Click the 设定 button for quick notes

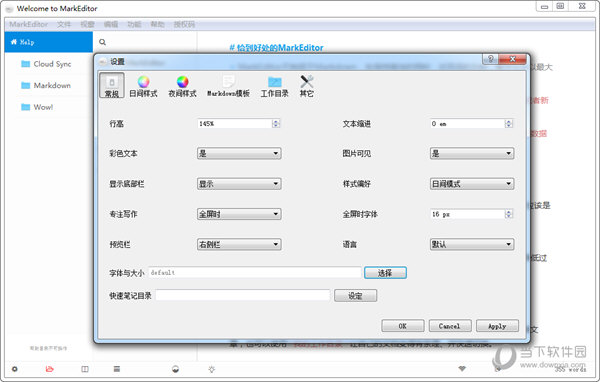coord(355,295)
